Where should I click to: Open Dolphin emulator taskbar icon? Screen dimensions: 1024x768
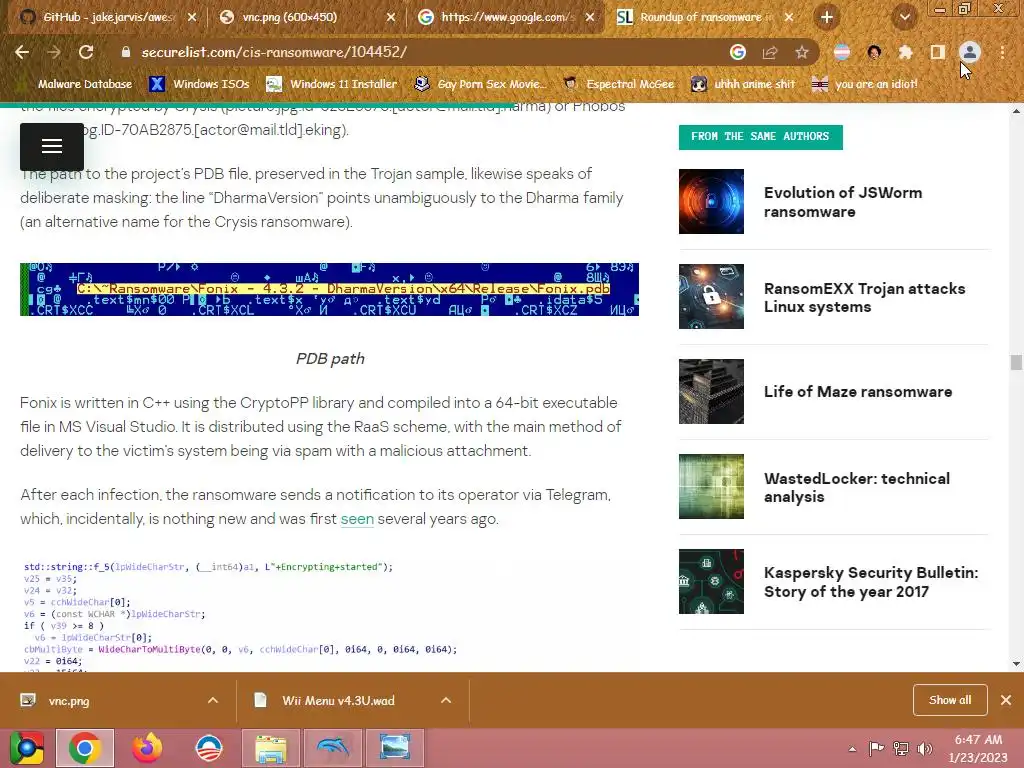(x=333, y=748)
